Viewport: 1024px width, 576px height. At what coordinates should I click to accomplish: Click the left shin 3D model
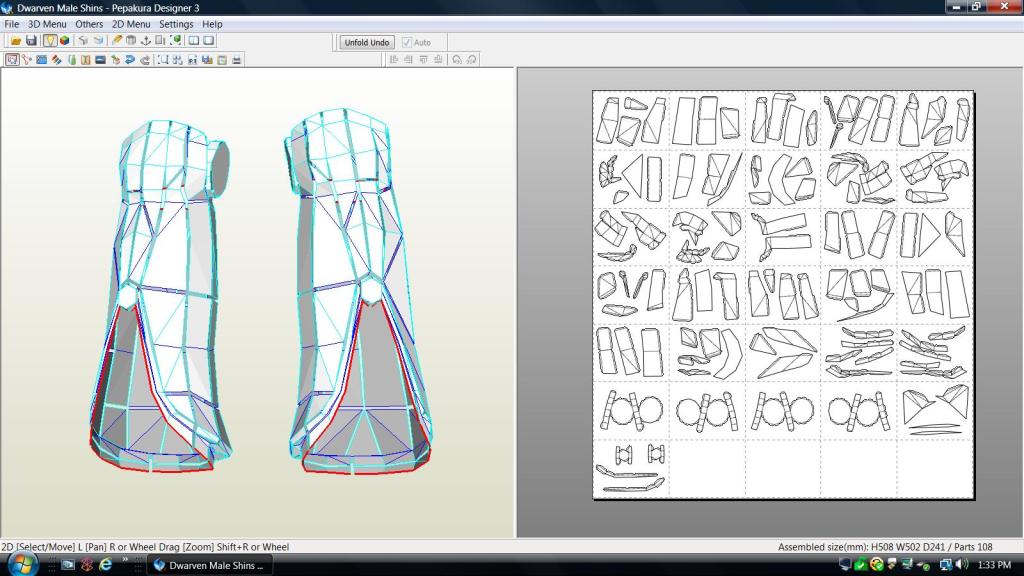(x=162, y=294)
